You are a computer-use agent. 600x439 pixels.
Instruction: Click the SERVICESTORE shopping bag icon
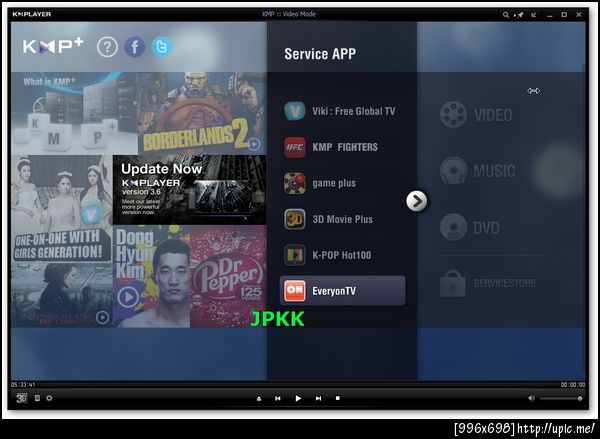[453, 284]
